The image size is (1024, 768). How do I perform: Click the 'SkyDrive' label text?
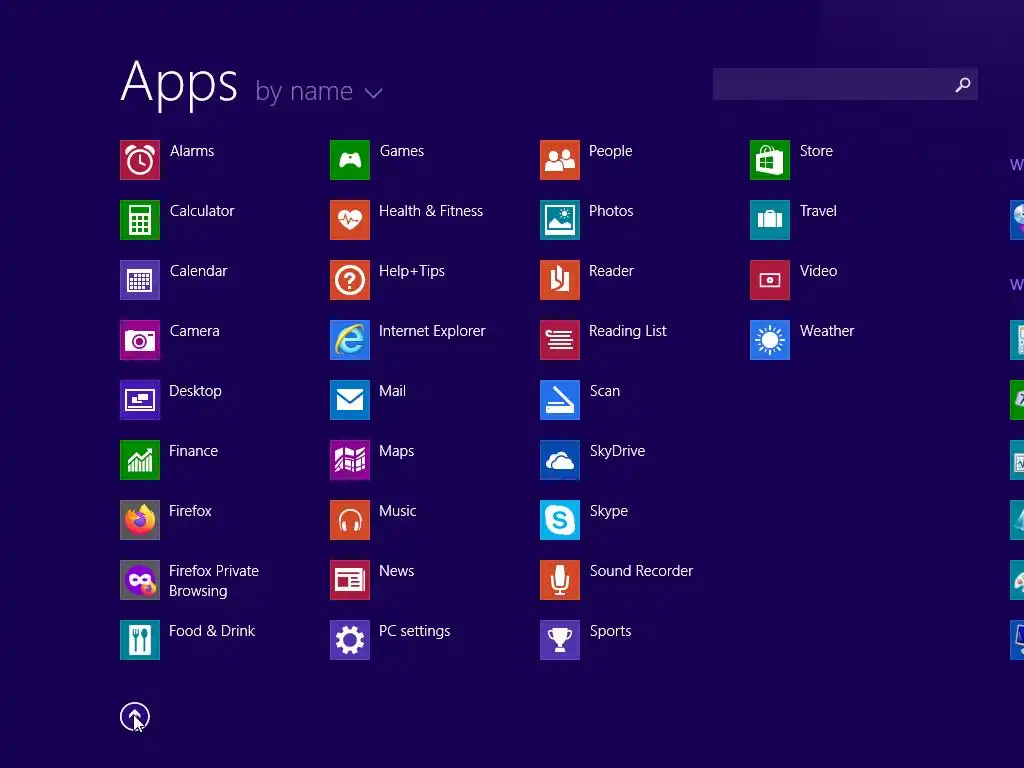click(x=617, y=451)
